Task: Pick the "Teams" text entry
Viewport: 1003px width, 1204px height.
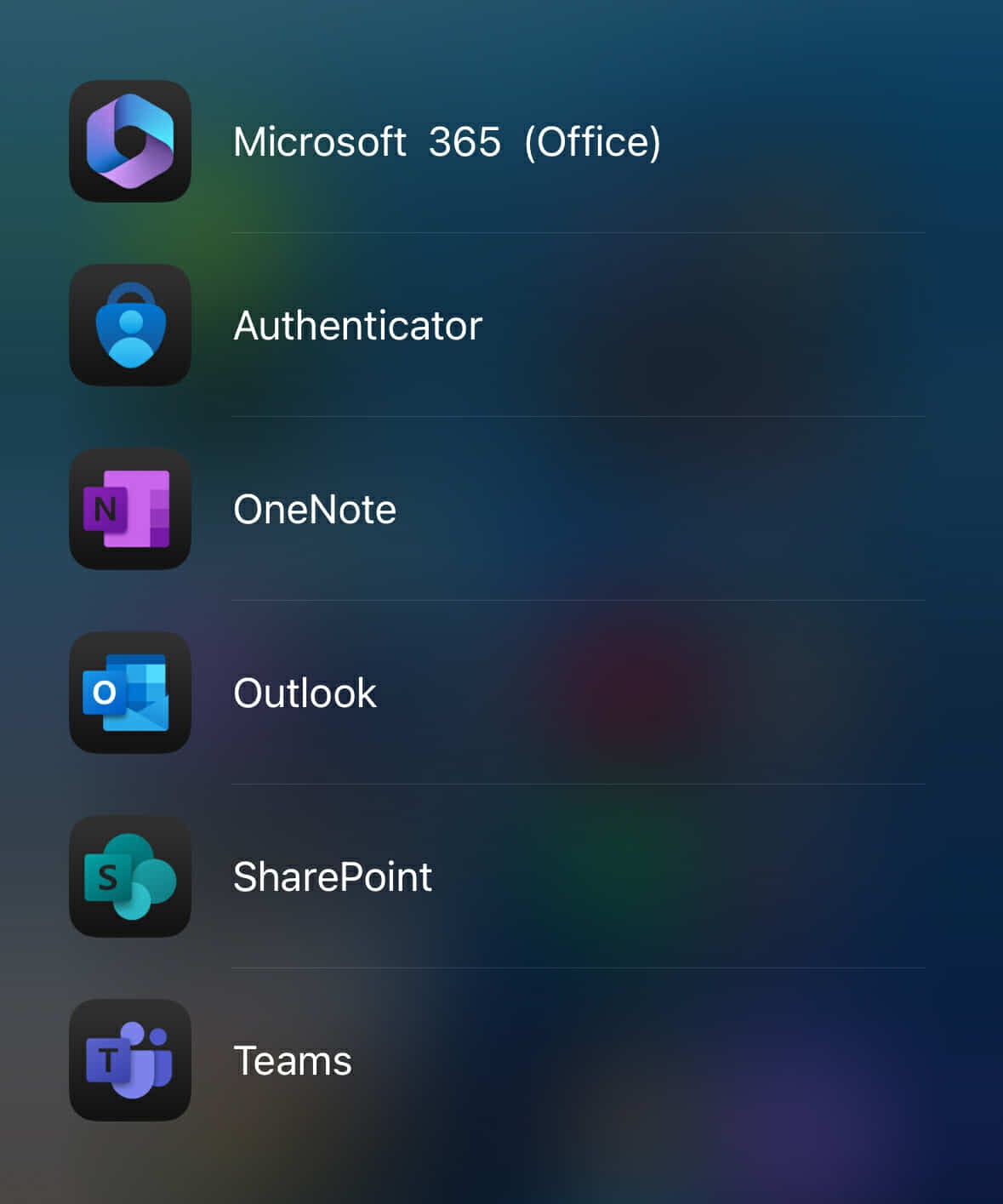Action: click(x=293, y=1061)
